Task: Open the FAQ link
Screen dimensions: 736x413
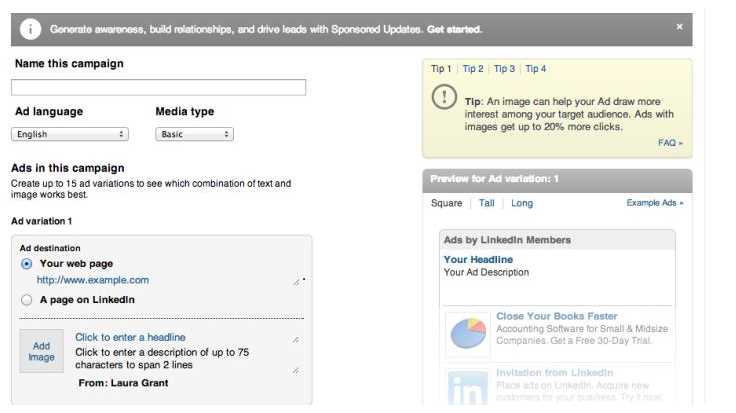Action: click(670, 143)
